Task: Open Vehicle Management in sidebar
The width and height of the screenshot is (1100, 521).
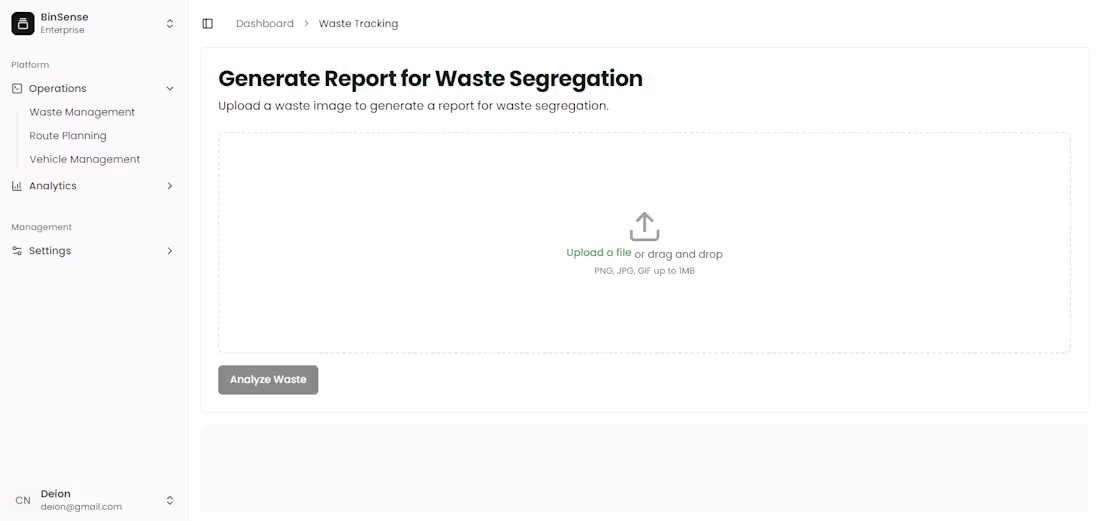Action: (85, 159)
